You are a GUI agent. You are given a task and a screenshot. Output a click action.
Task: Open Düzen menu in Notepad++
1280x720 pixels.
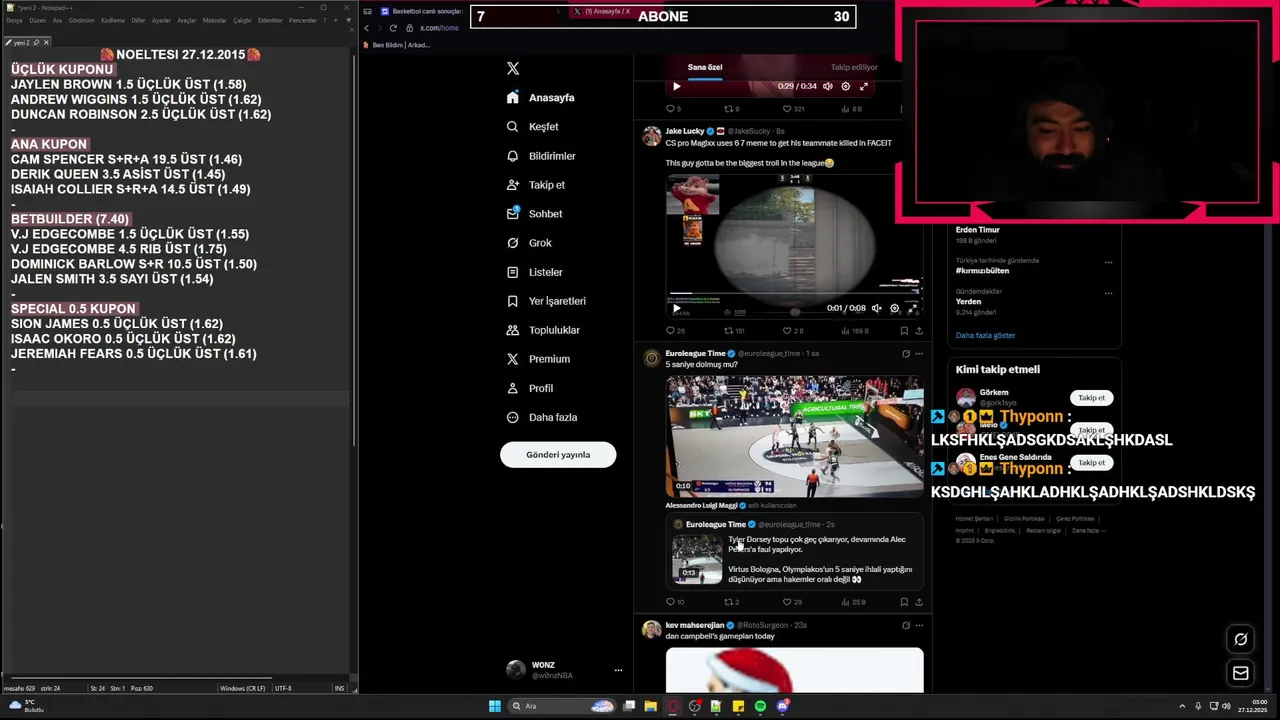pos(37,20)
